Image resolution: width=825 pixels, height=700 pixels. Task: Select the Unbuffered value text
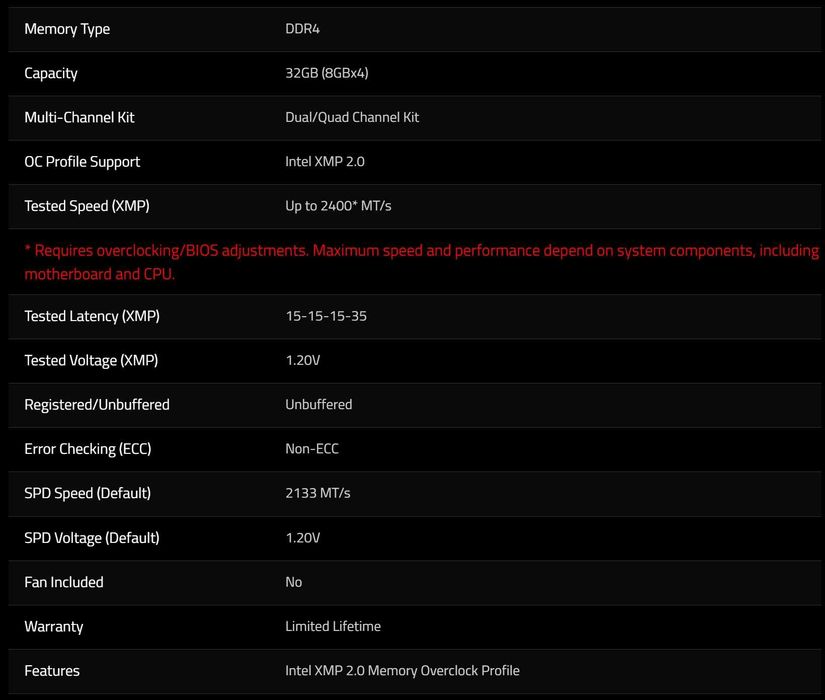pos(318,404)
